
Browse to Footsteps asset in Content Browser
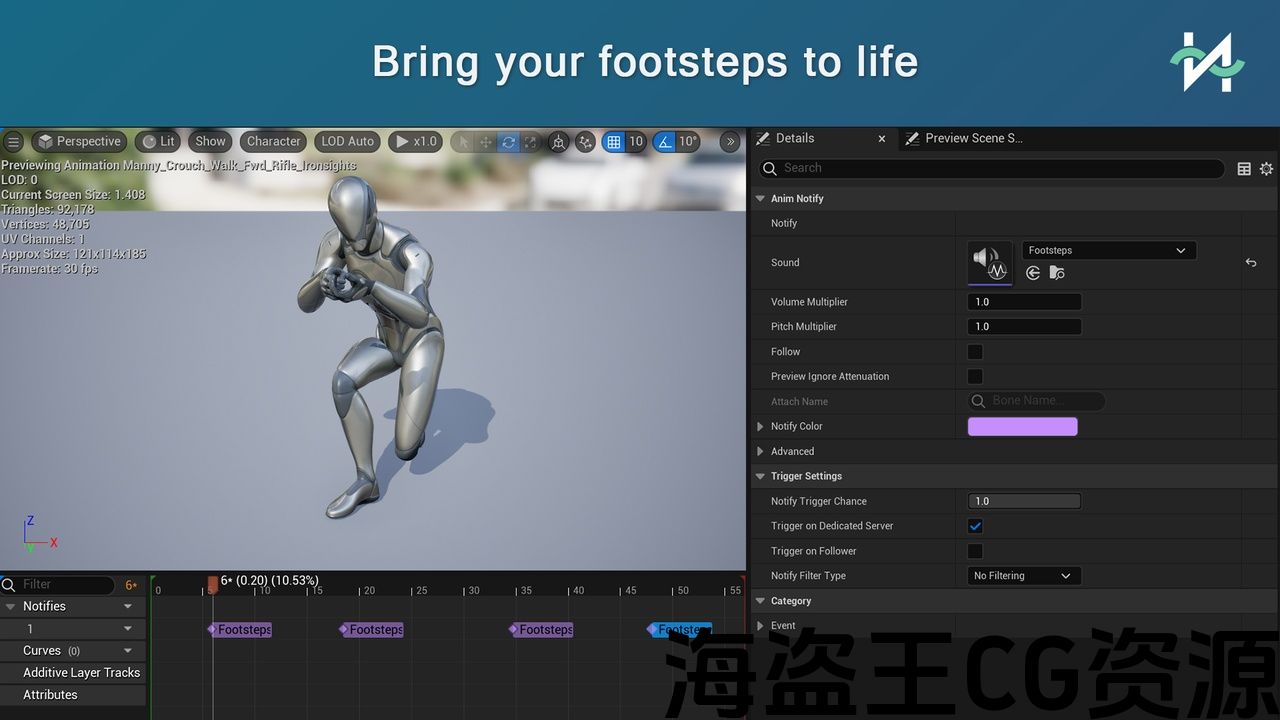click(1057, 273)
